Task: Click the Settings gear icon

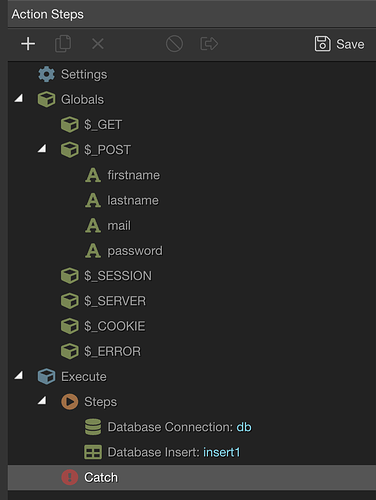Action: point(46,74)
